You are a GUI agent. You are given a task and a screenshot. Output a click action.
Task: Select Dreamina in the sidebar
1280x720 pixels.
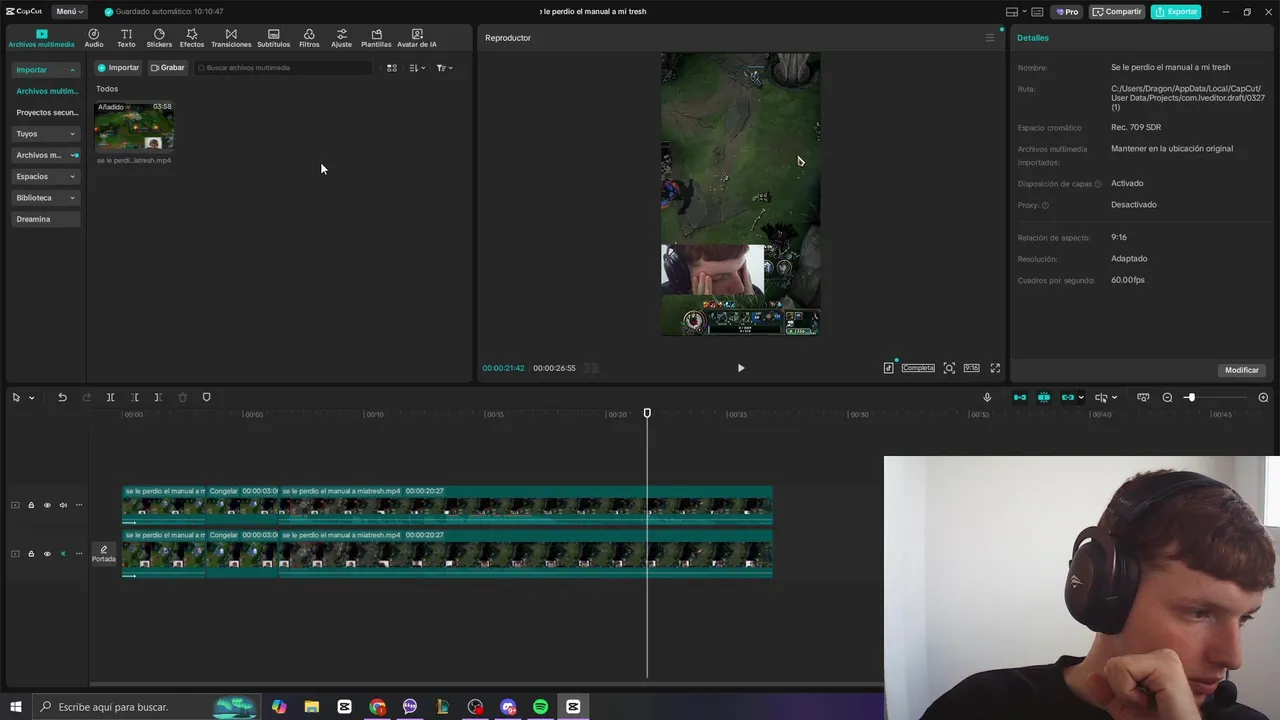click(46, 220)
